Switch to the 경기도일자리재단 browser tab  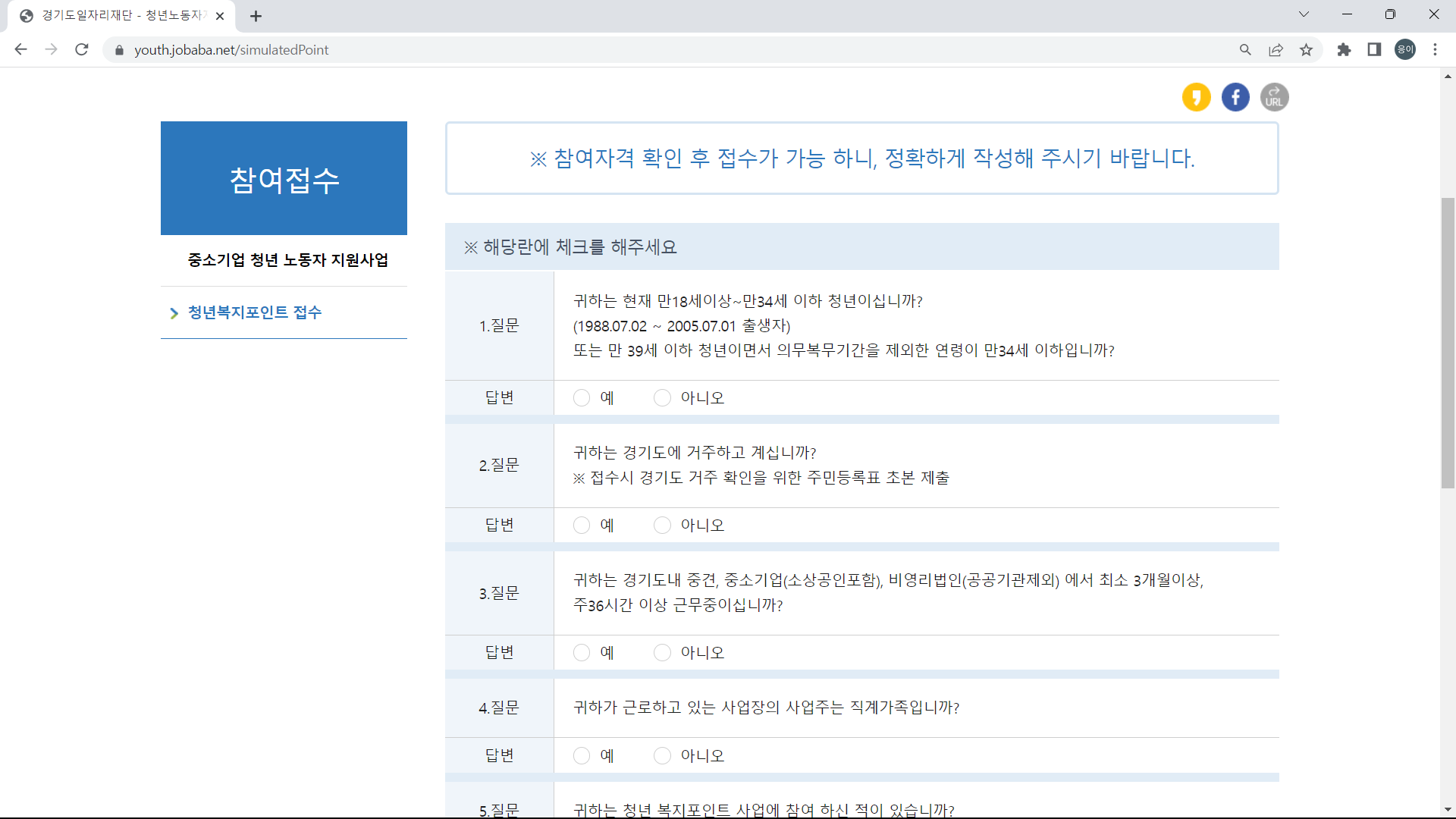(x=114, y=15)
